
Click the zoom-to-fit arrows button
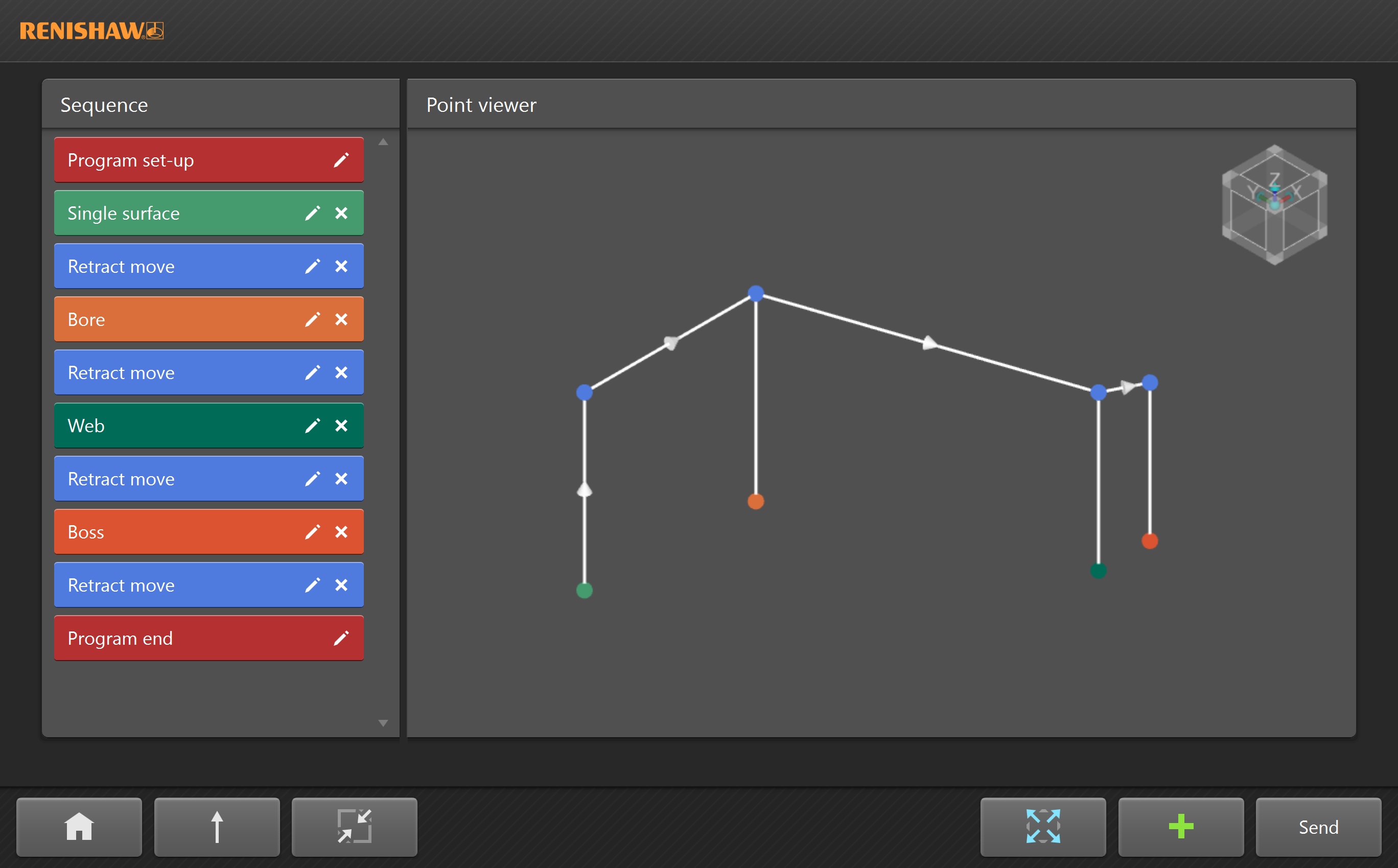(1042, 827)
